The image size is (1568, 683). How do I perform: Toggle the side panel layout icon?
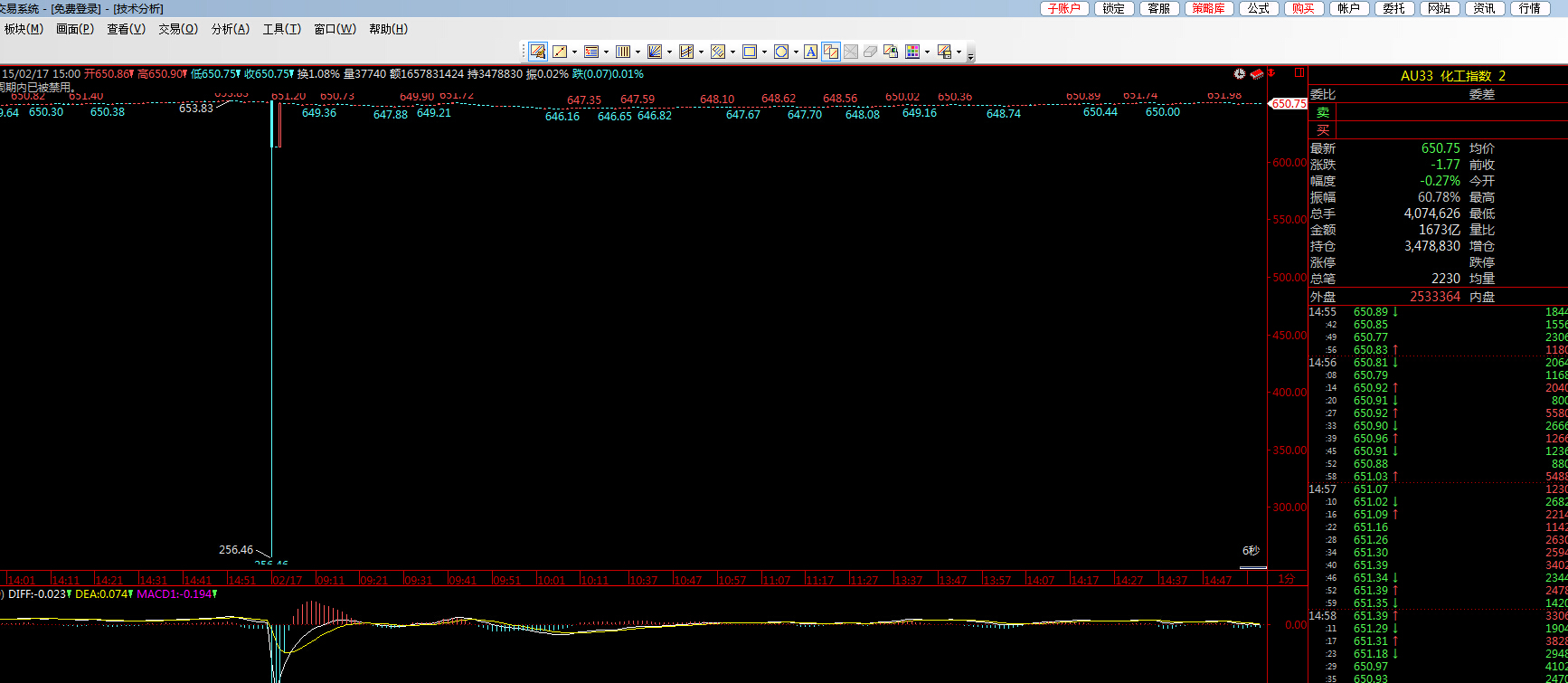[1299, 72]
